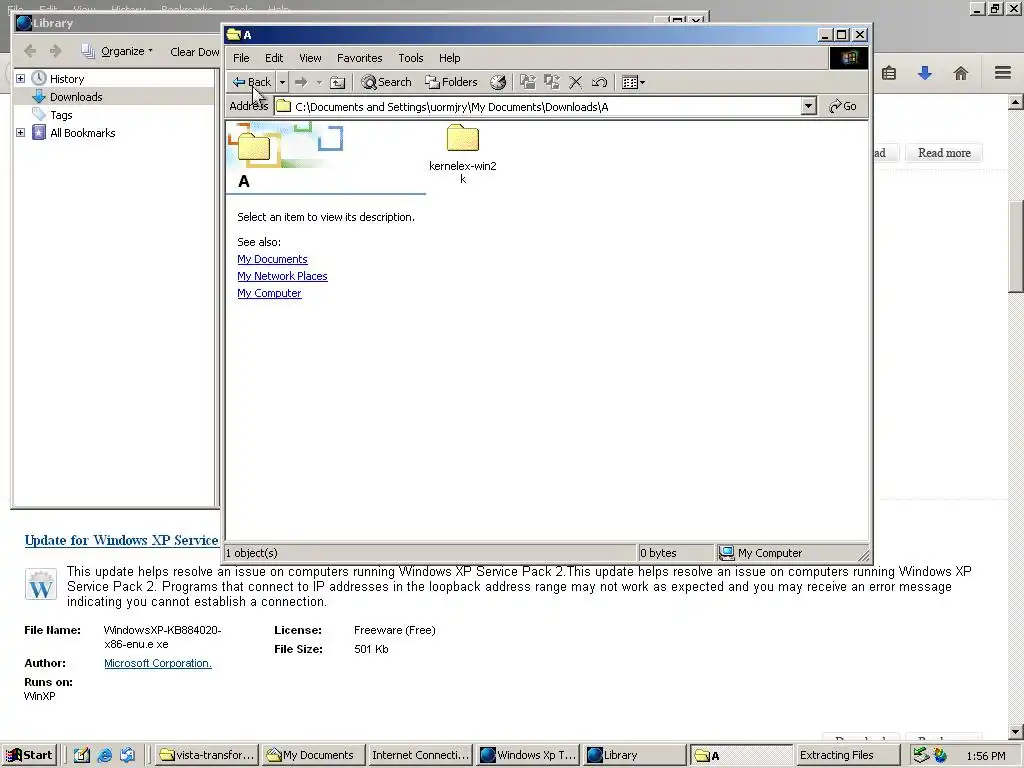Click the browser scrollbar up arrow
1024x768 pixels.
coord(1016,102)
